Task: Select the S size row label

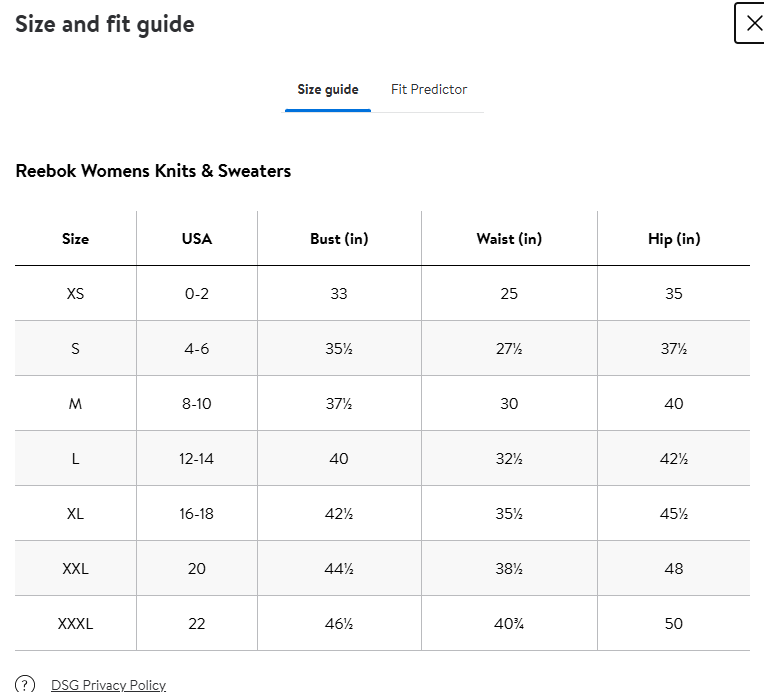Action: pyautogui.click(x=75, y=349)
